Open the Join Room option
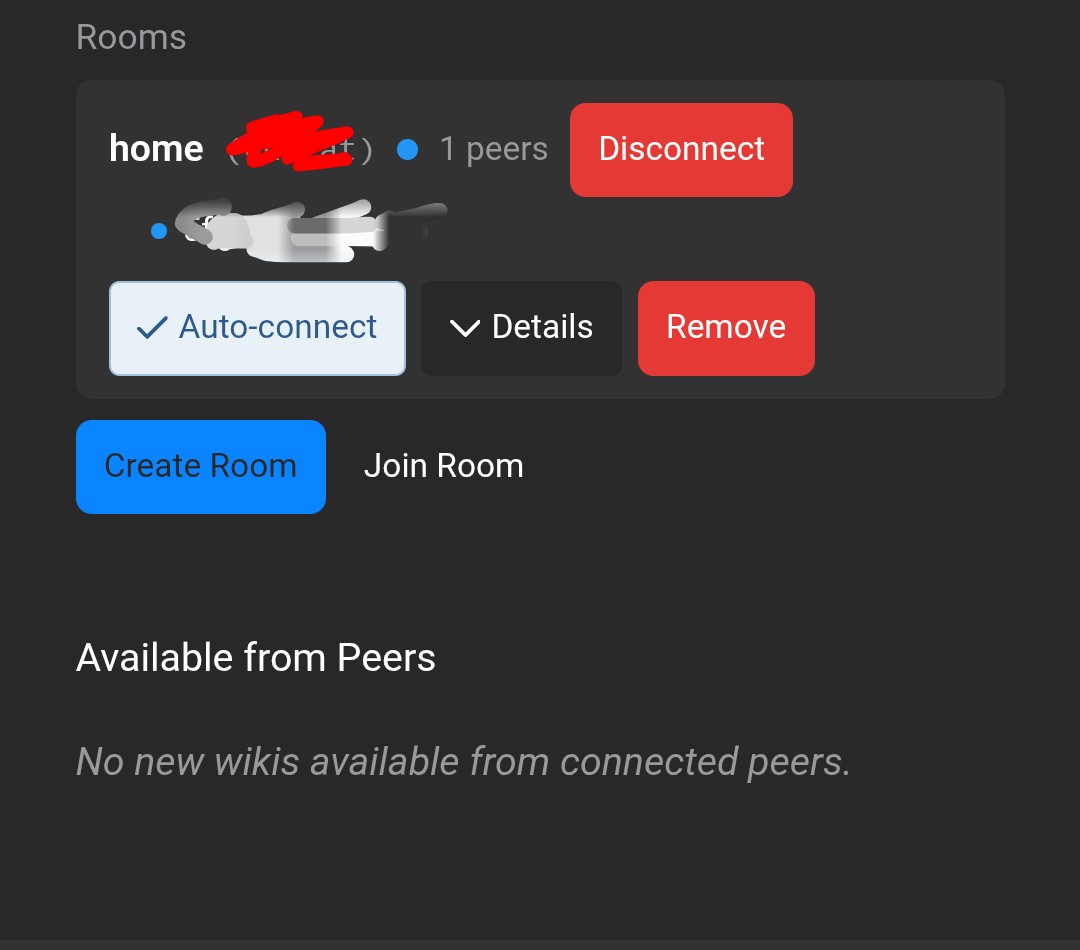This screenshot has height=950, width=1080. 444,466
